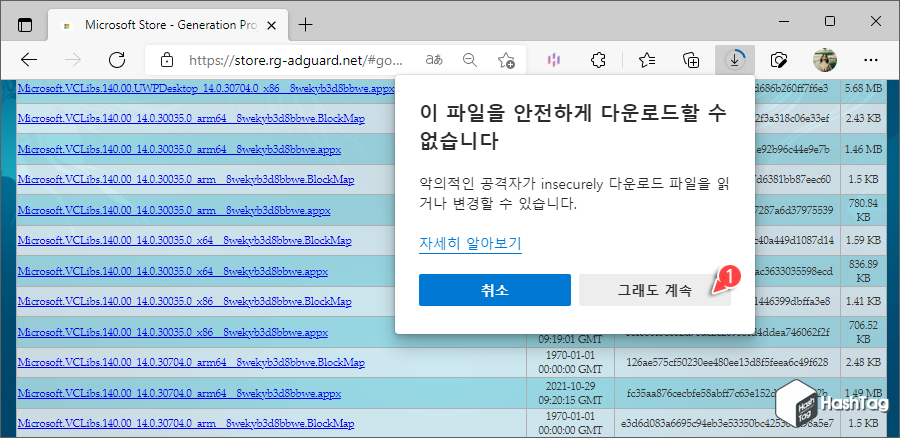Maximize the Edge browser window
The width and height of the screenshot is (900, 438).
point(829,22)
